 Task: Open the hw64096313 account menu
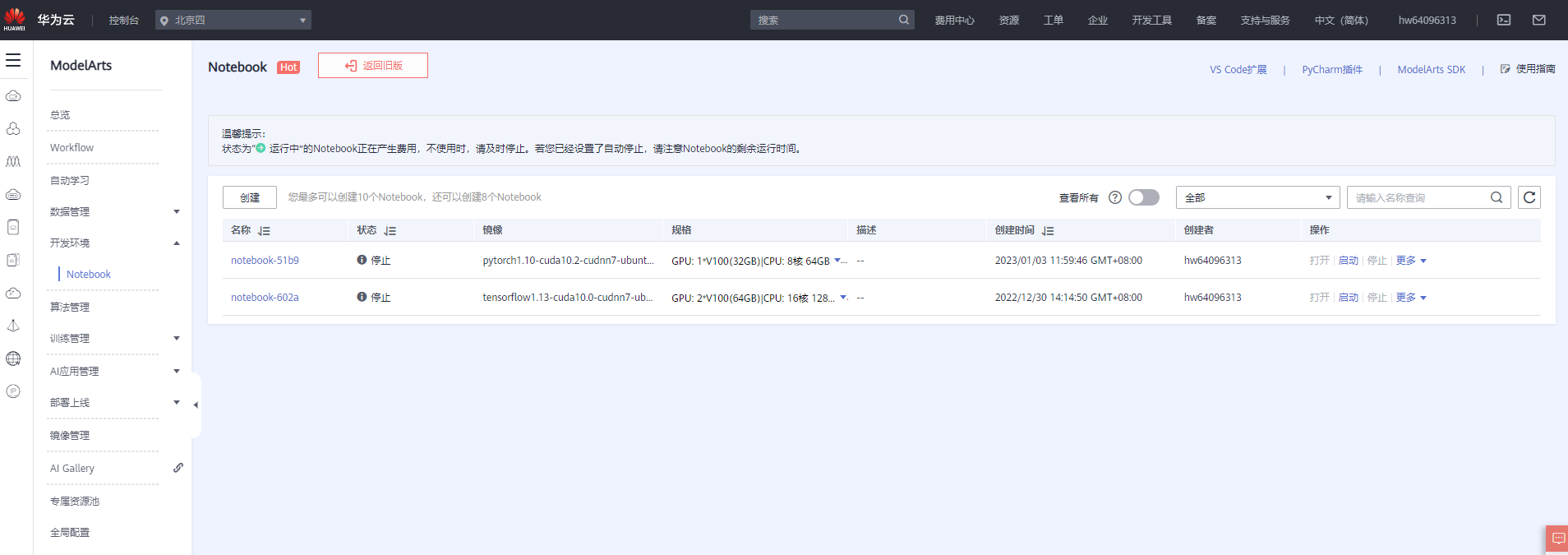pos(1427,20)
